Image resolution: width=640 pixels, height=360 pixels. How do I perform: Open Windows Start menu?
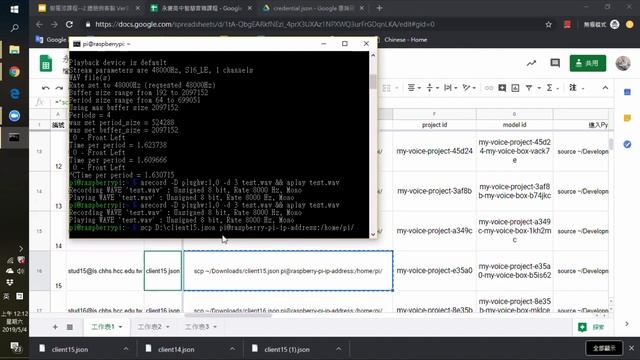[14, 9]
